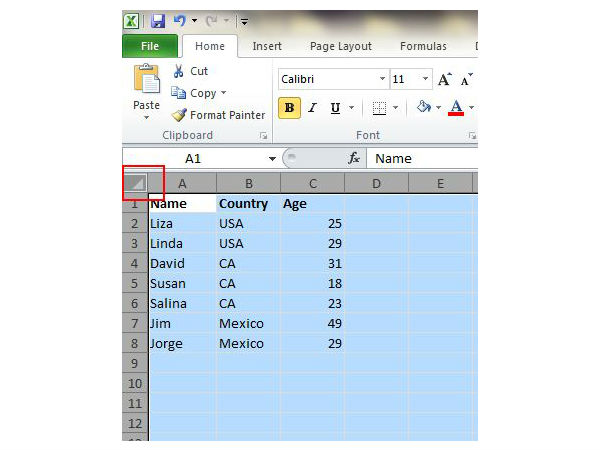
Task: Open the File menu
Action: click(x=150, y=46)
